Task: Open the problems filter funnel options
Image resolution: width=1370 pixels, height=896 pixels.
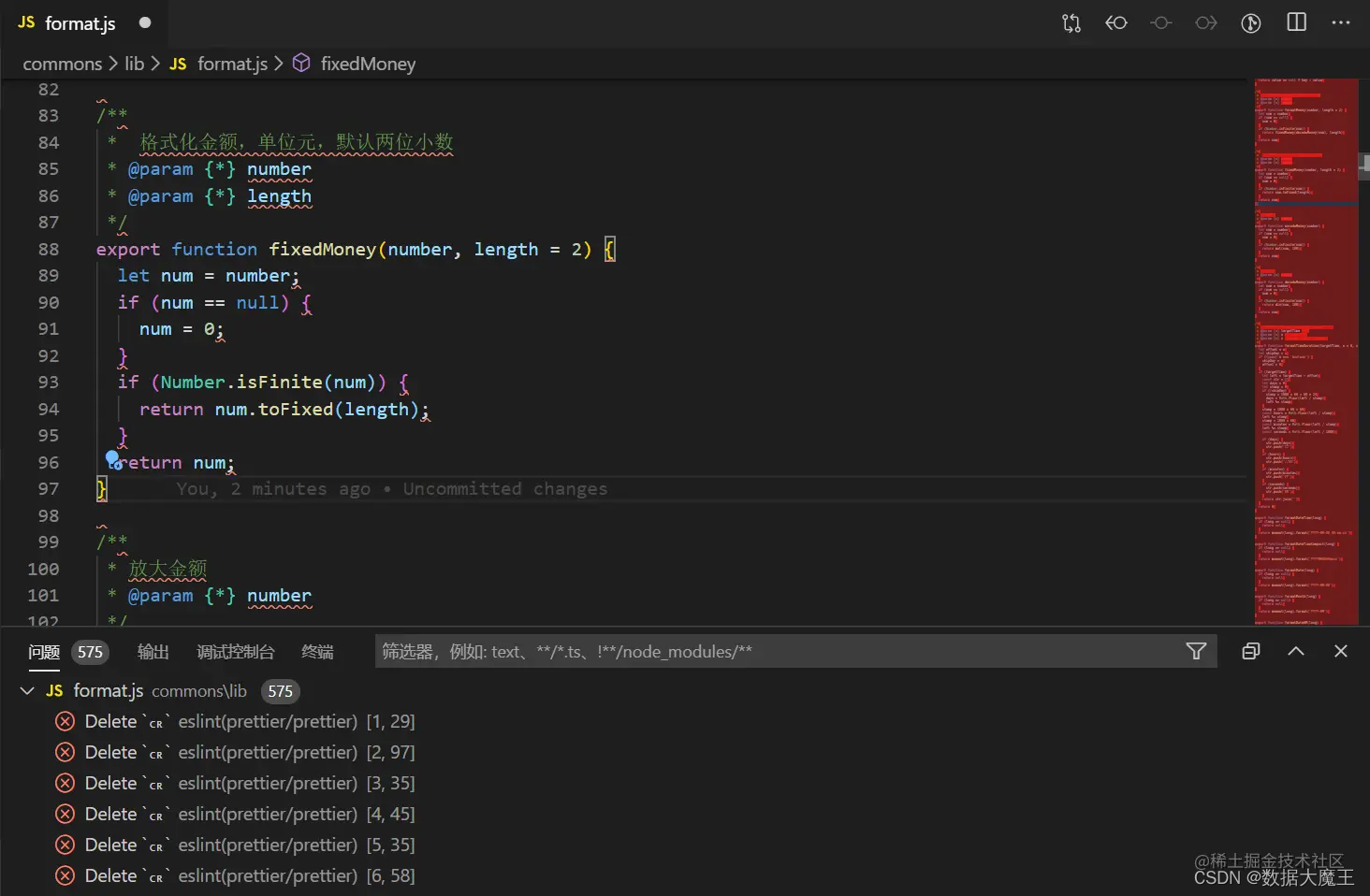Action: point(1196,651)
